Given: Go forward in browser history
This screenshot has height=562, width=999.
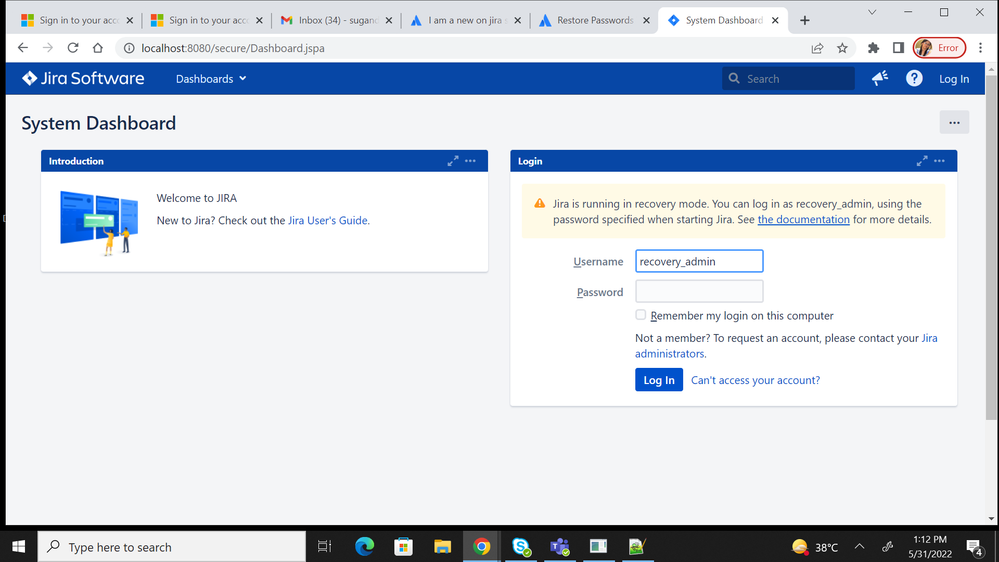Looking at the screenshot, I should pyautogui.click(x=48, y=48).
